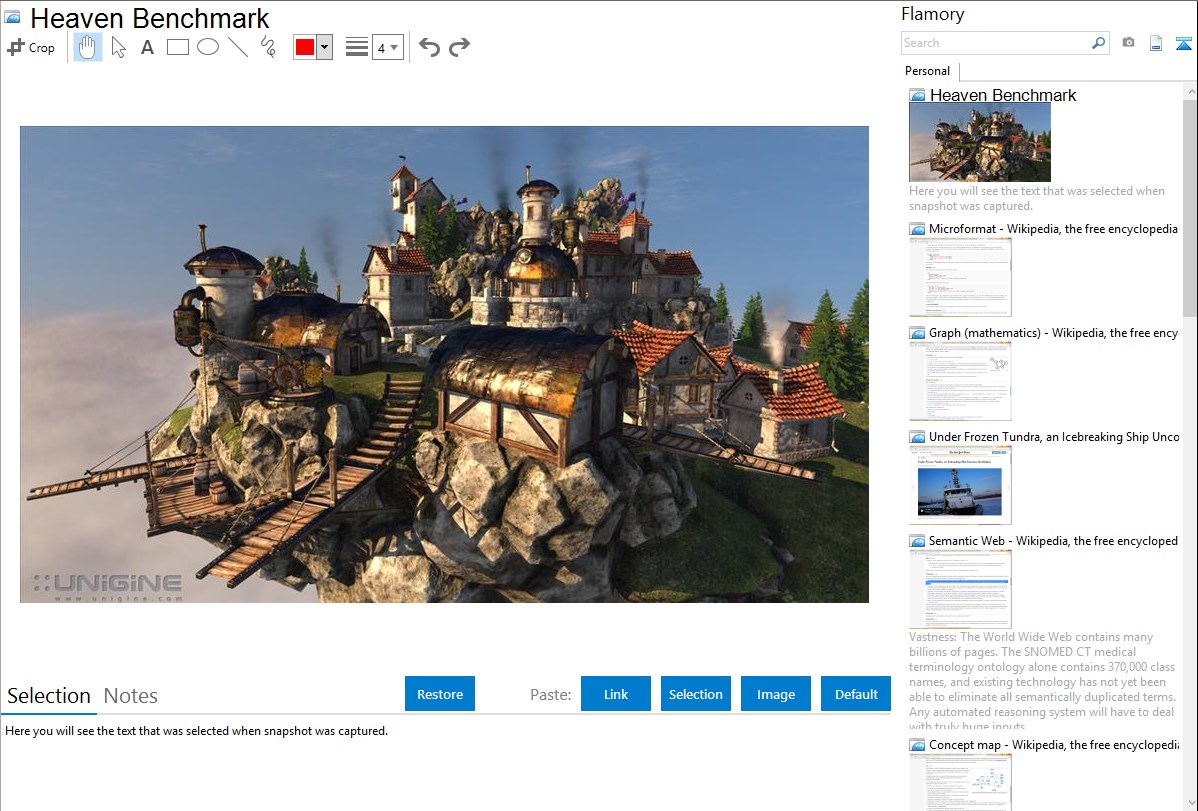Open Heaven Benchmark snapshot thumbnail in sidebar

[979, 143]
